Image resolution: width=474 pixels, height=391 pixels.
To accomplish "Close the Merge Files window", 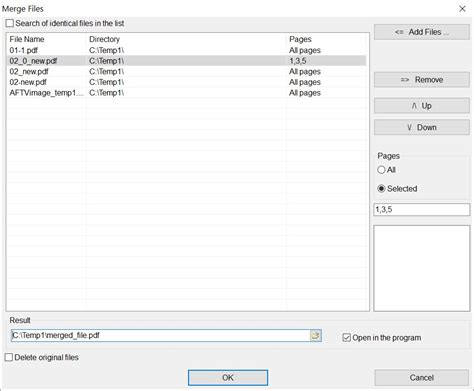I will pyautogui.click(x=462, y=9).
